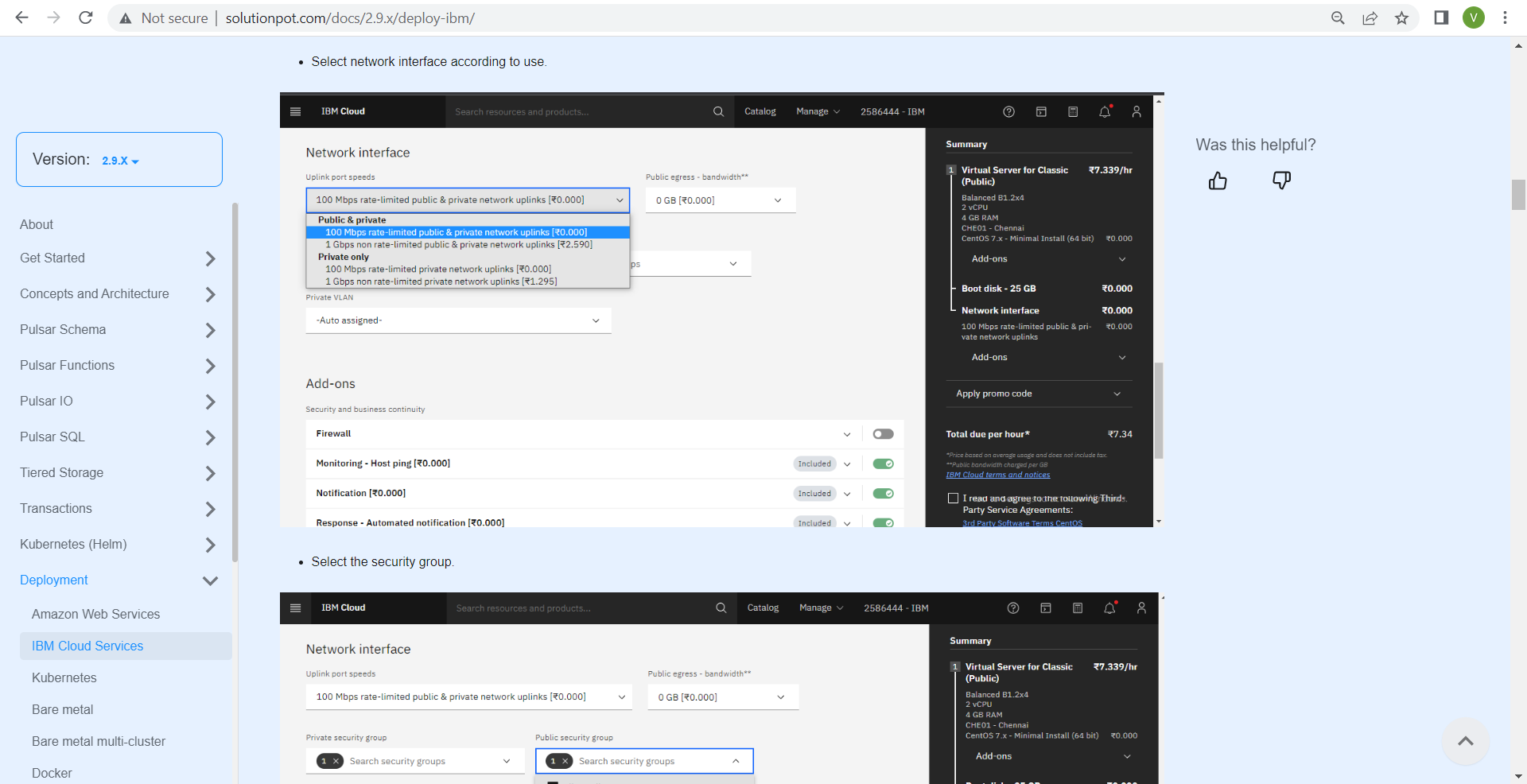Open Bare metal multi-cluster page
The width and height of the screenshot is (1527, 784).
[x=99, y=741]
